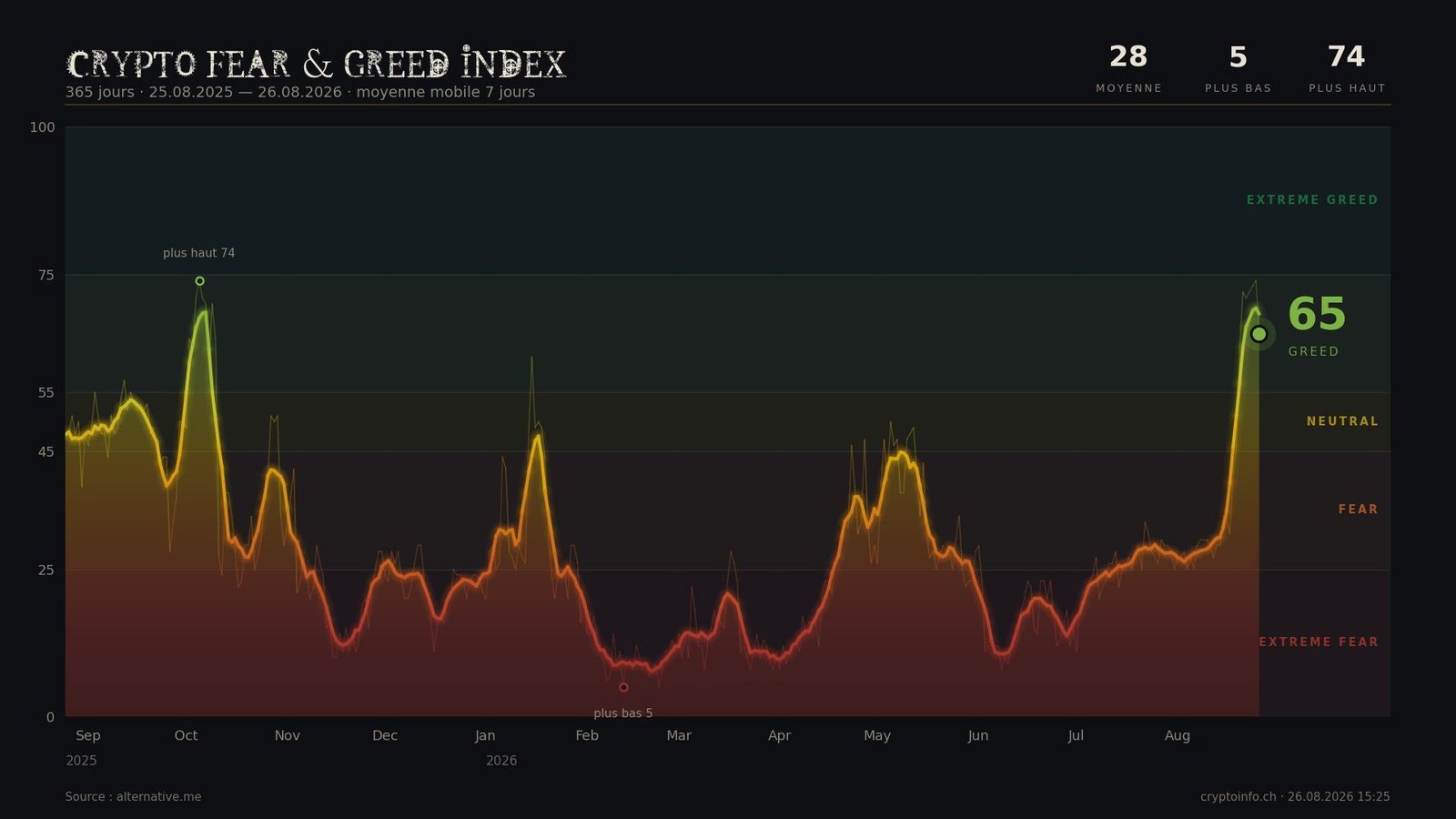
Task: Click the Dec month label
Action: pyautogui.click(x=385, y=735)
